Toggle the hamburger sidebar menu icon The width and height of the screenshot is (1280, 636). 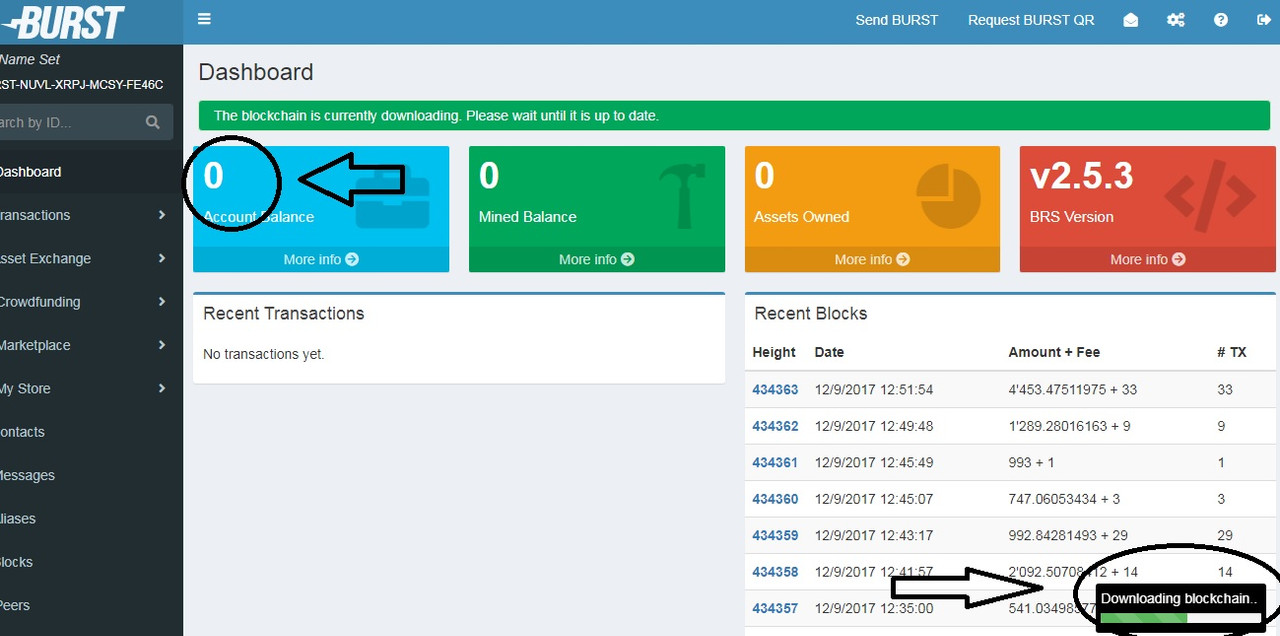click(x=205, y=19)
